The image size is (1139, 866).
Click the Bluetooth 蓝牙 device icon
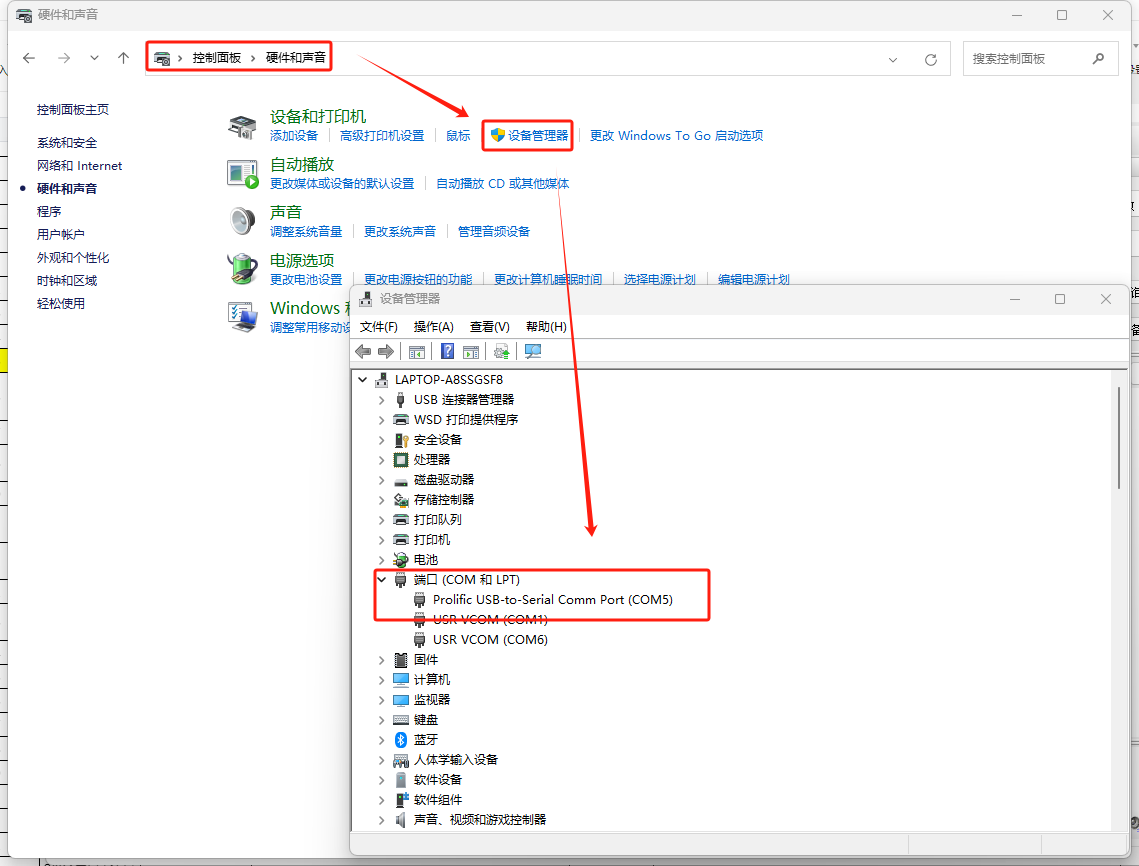tap(401, 740)
